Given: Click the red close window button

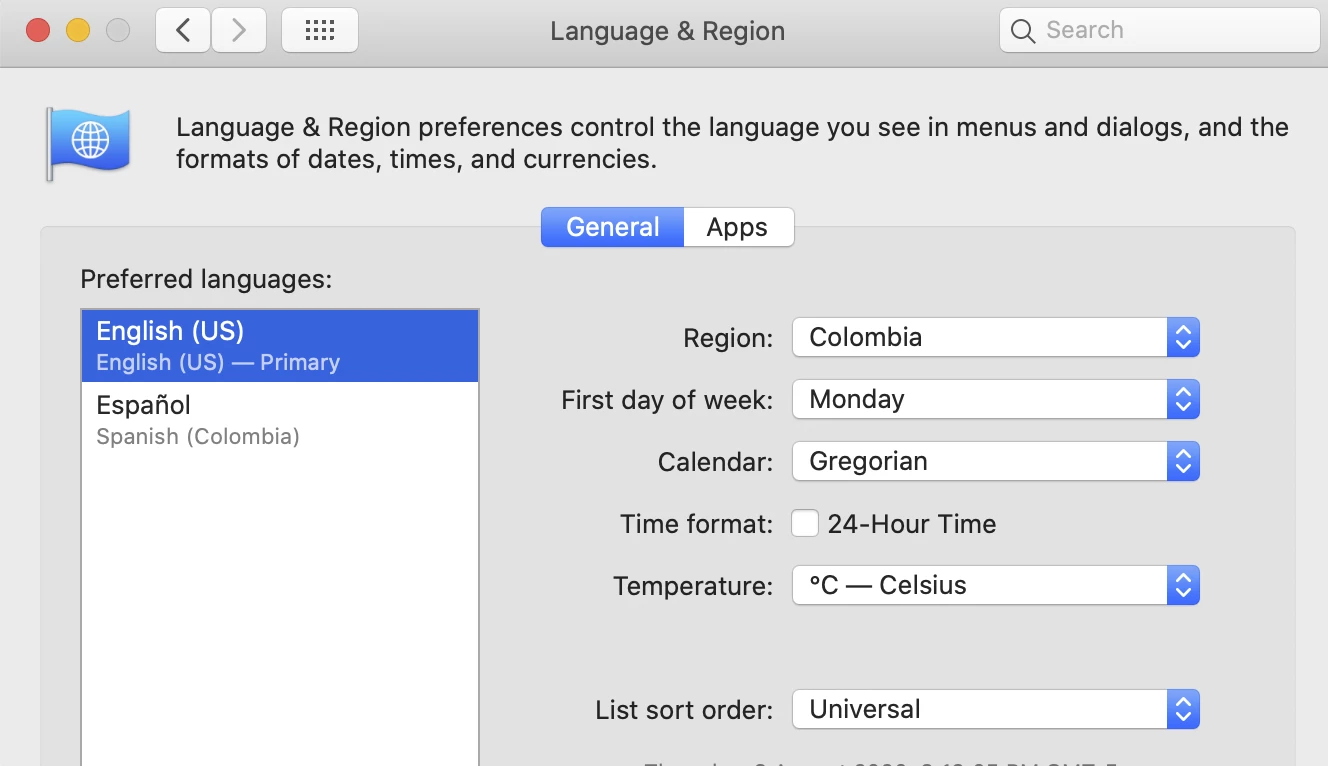Looking at the screenshot, I should click(38, 31).
